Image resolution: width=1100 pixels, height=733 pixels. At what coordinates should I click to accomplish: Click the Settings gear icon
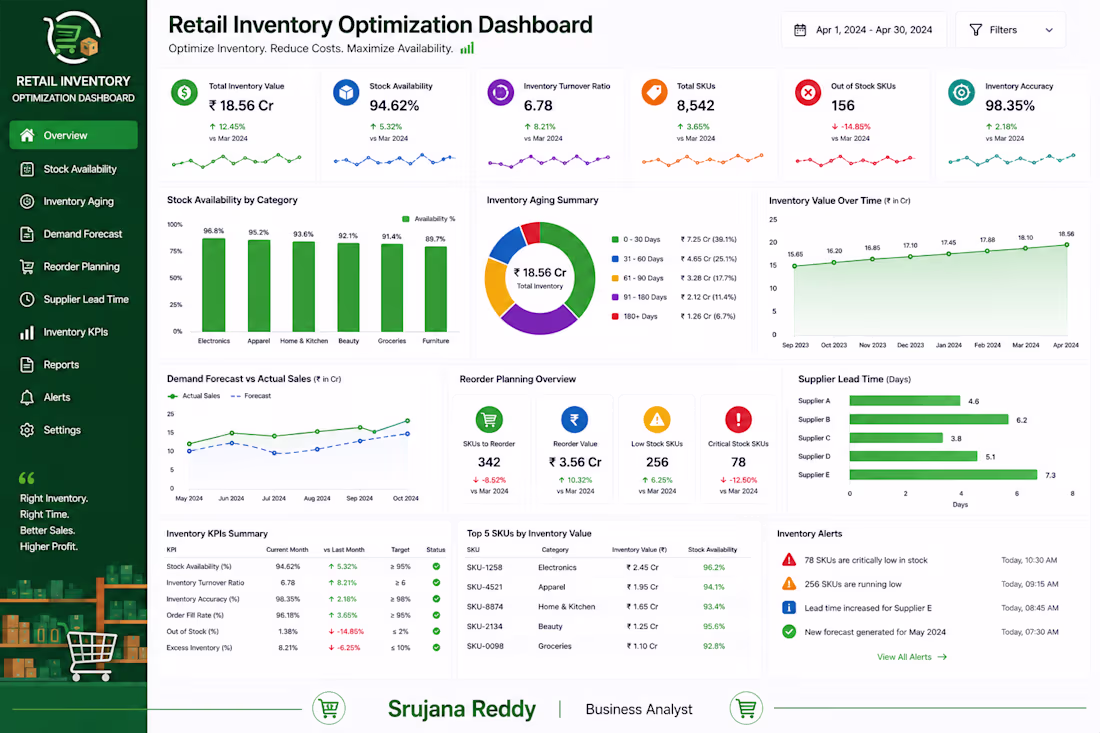tap(27, 430)
